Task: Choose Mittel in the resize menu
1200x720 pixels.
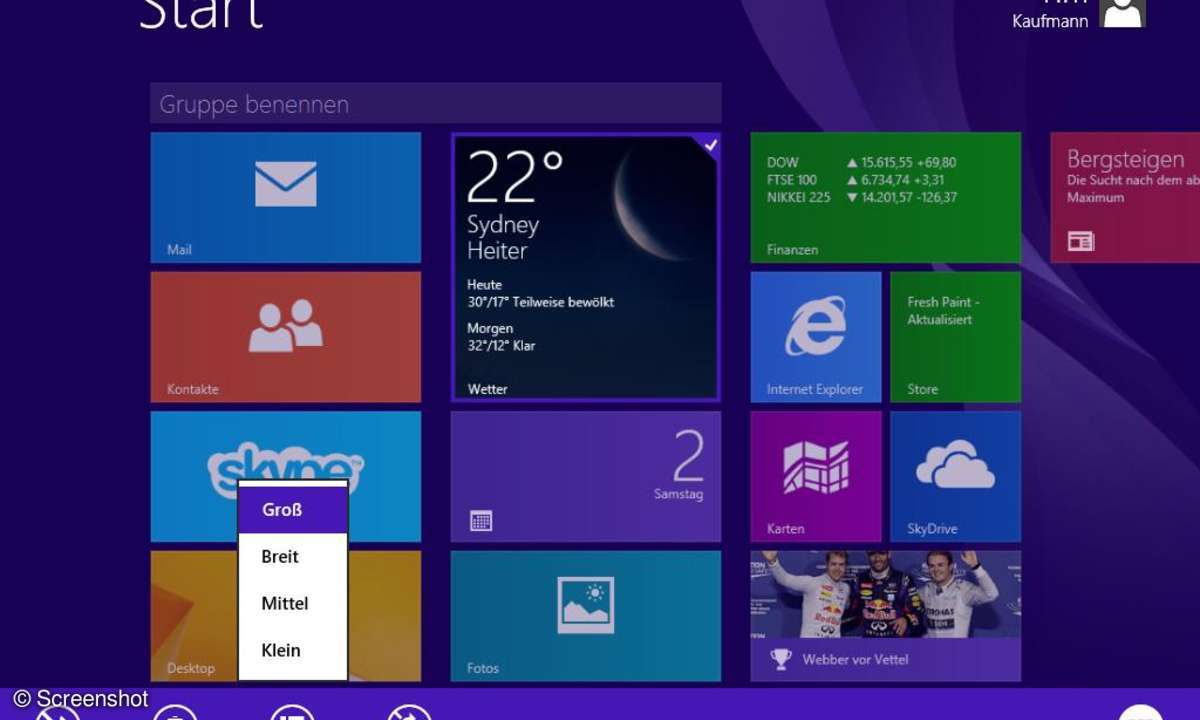Action: (293, 604)
